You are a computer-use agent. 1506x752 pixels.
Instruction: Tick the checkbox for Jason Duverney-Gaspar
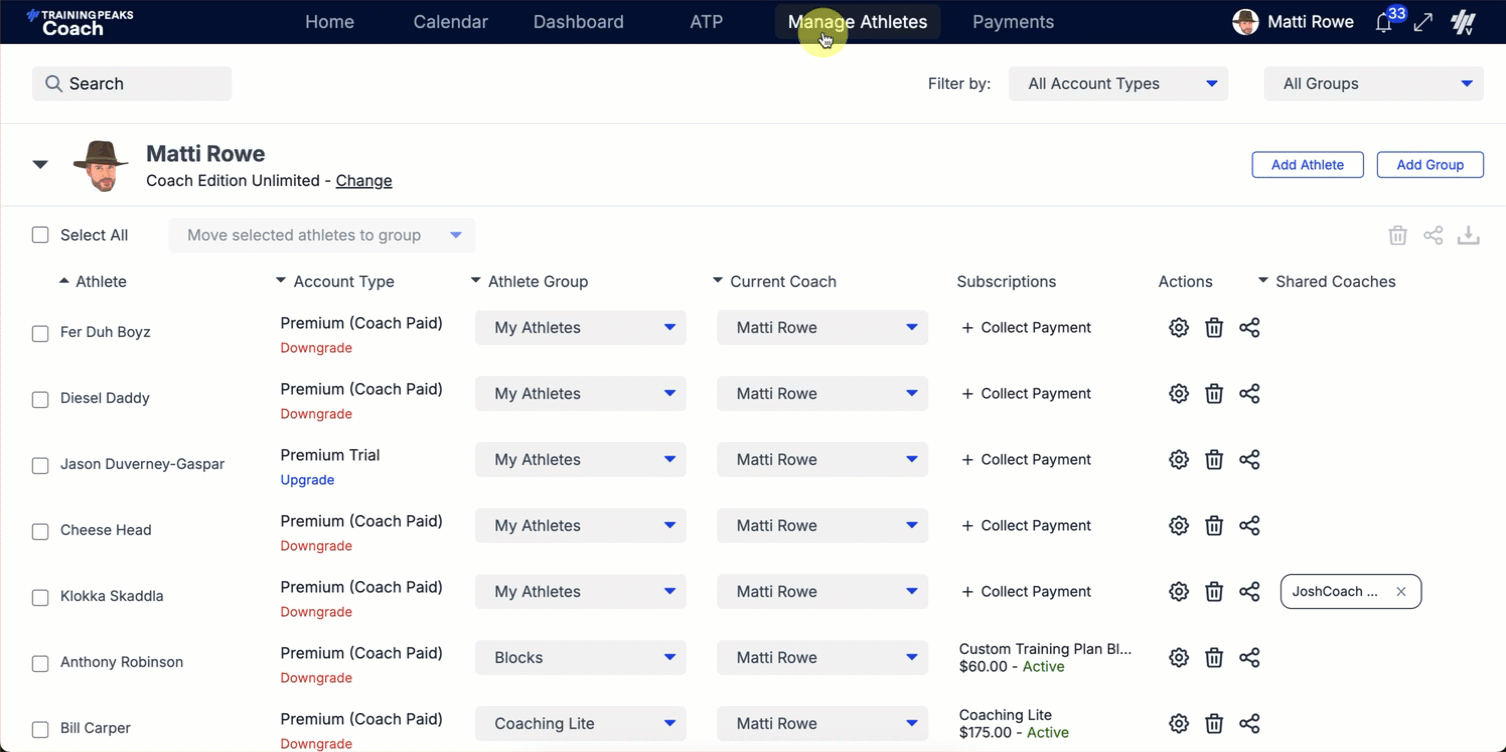[40, 465]
